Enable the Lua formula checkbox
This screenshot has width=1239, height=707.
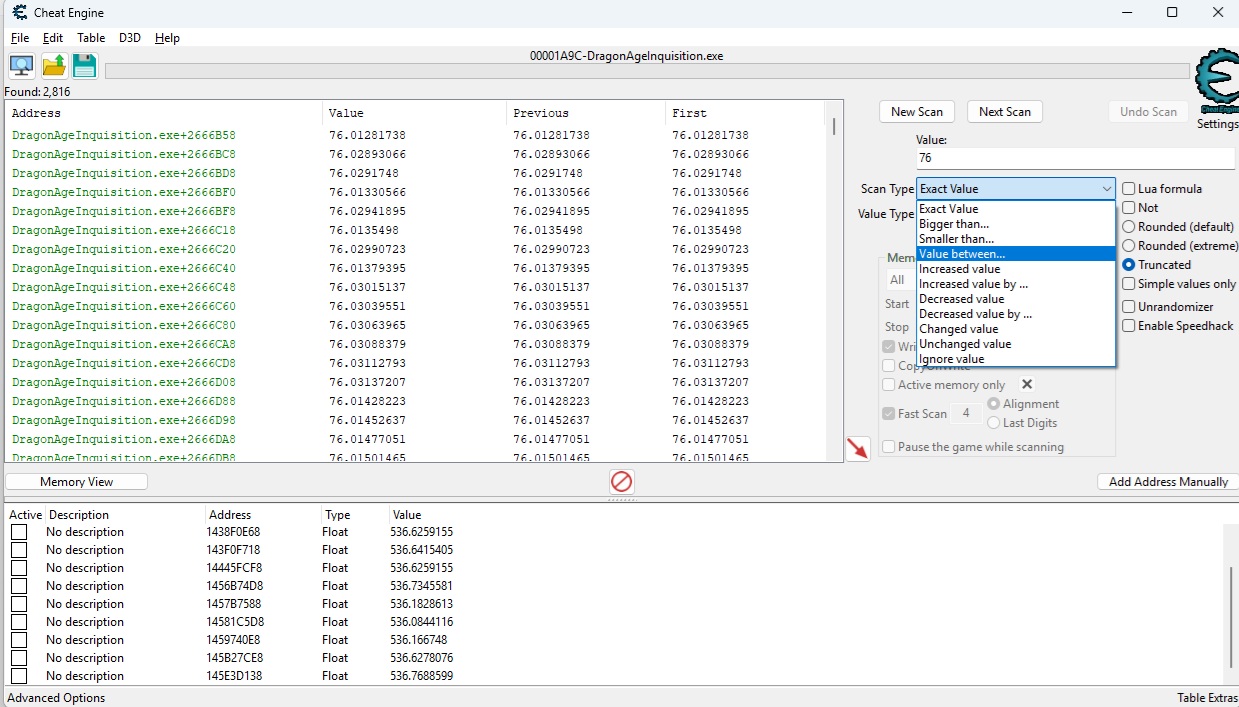[x=1129, y=189]
